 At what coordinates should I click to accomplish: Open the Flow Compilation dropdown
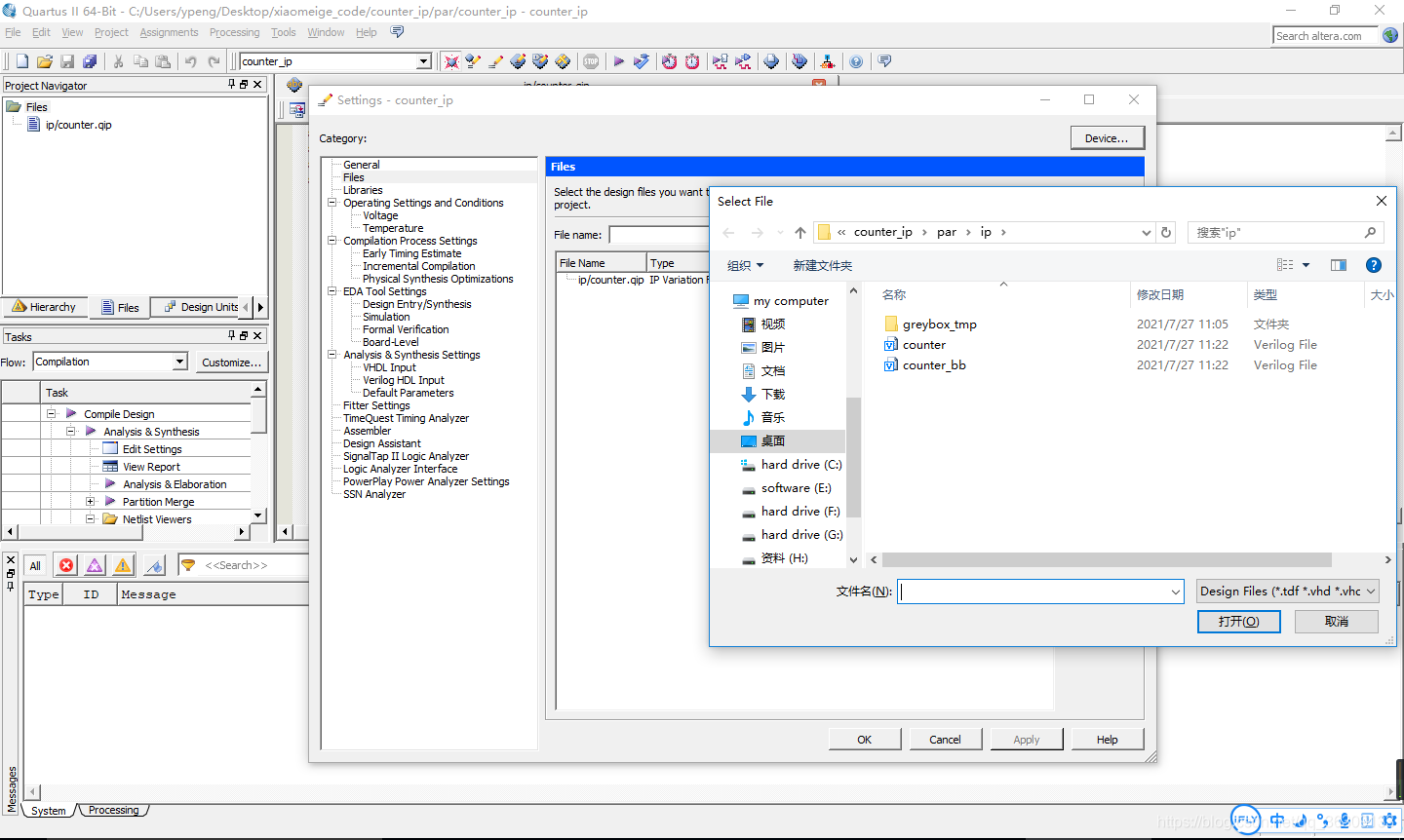[179, 362]
